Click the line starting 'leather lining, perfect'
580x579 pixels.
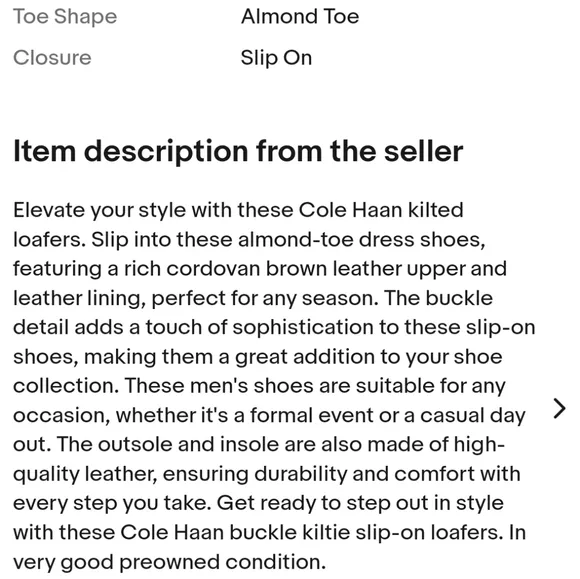[253, 298]
